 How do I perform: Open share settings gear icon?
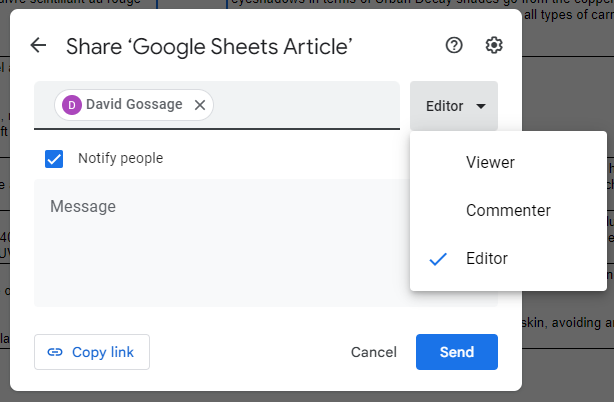pos(494,45)
